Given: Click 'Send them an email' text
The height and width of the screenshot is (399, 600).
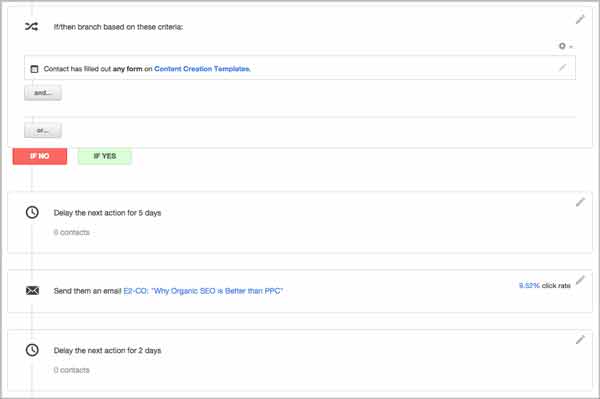Looking at the screenshot, I should tap(87, 291).
